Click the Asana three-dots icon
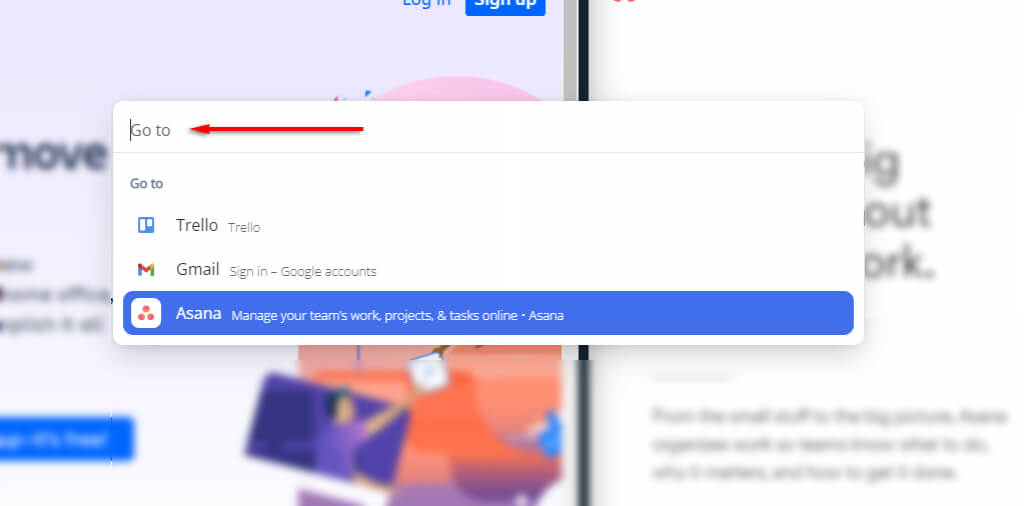Image resolution: width=1024 pixels, height=506 pixels. 146,313
